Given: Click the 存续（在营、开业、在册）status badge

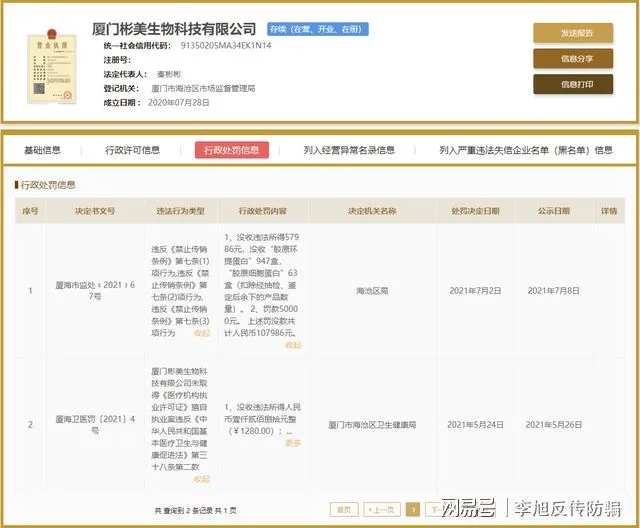Looking at the screenshot, I should 318,29.
